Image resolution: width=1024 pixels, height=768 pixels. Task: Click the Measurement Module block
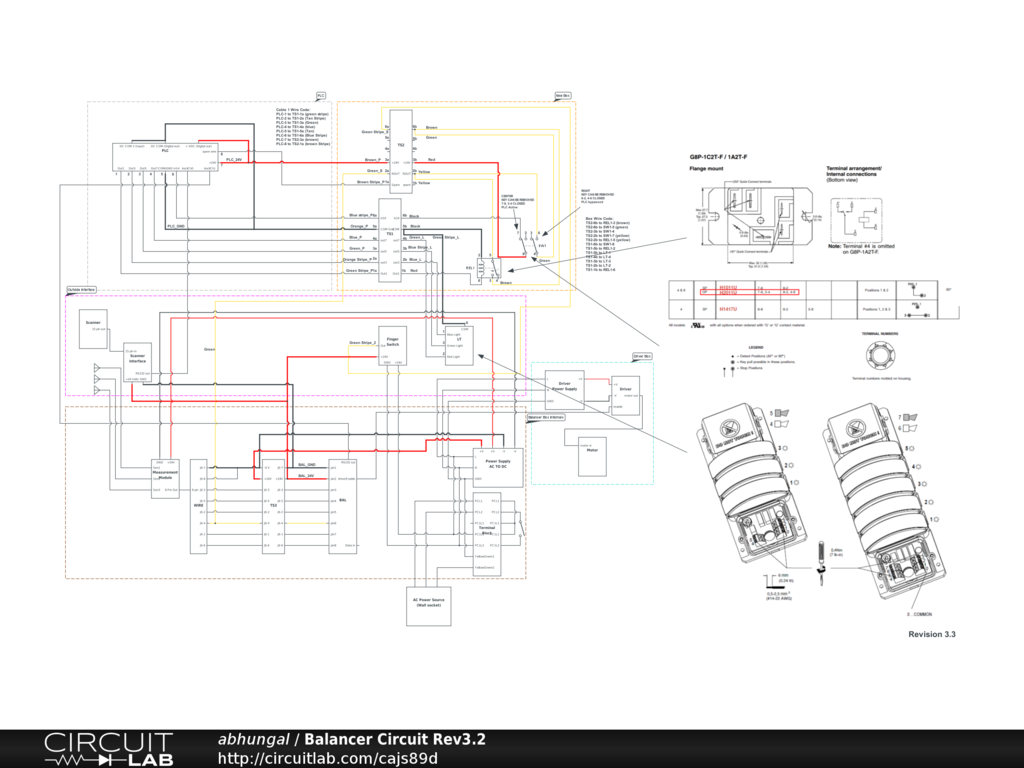[x=165, y=476]
